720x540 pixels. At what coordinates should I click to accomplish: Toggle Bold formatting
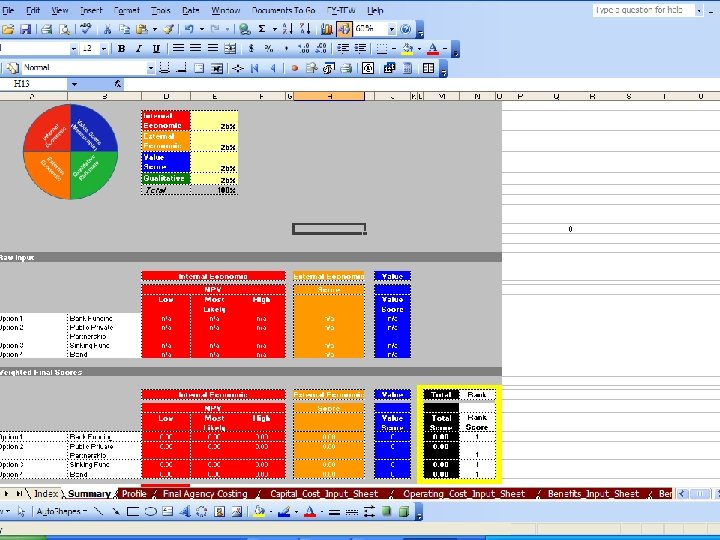click(x=121, y=49)
